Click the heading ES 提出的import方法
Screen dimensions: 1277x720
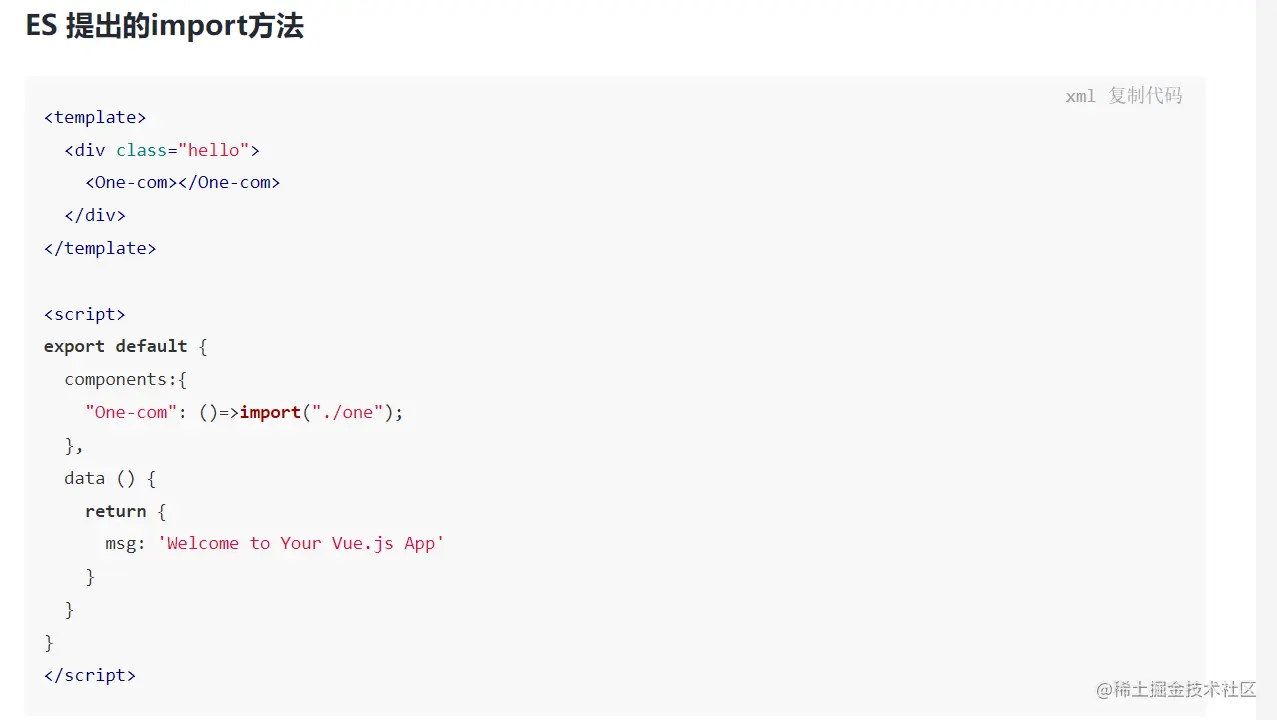click(164, 26)
